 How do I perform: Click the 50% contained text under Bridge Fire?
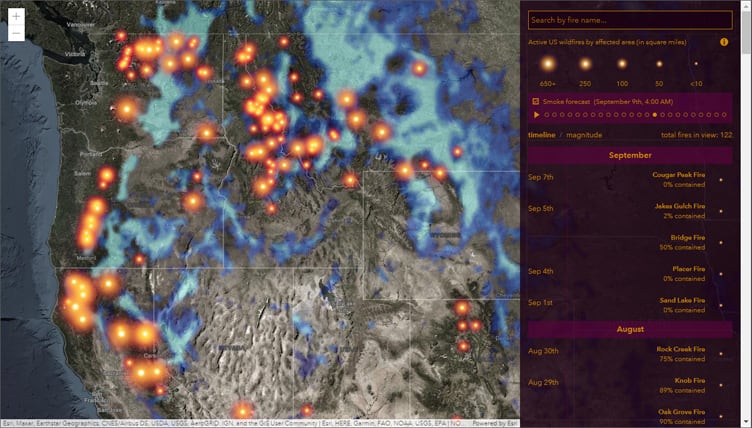[682, 248]
